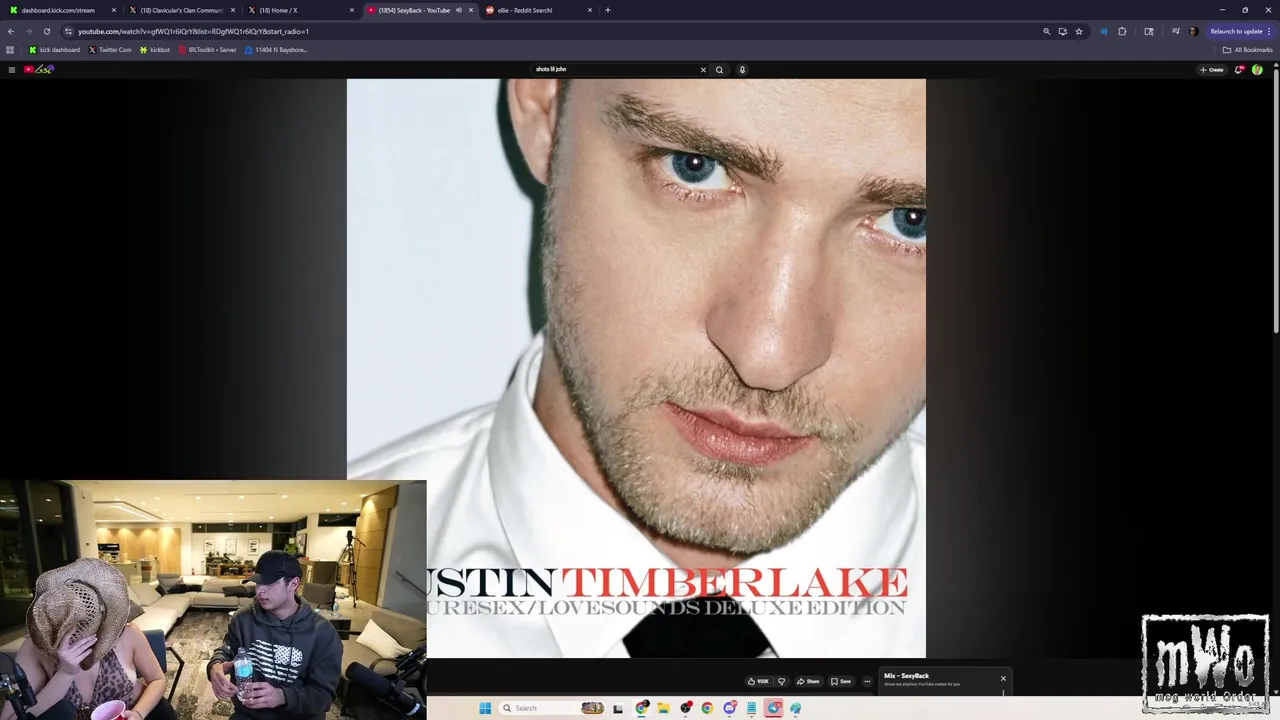Go forward in browser history
Image resolution: width=1280 pixels, height=720 pixels.
point(28,31)
